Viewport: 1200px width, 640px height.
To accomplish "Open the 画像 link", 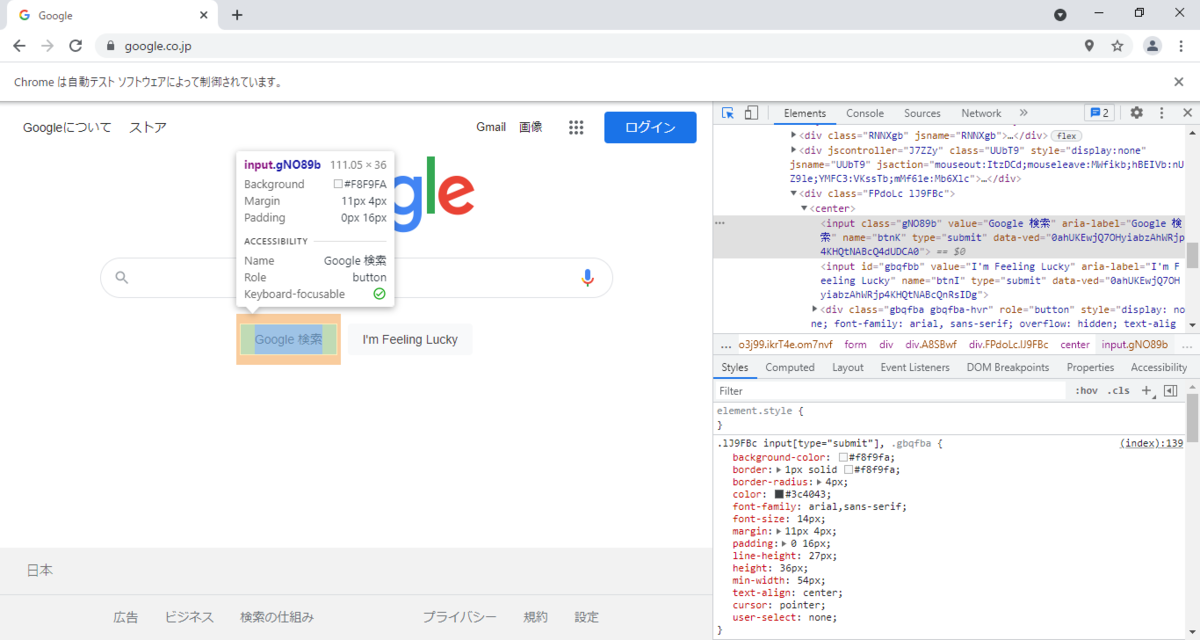I will click(531, 127).
